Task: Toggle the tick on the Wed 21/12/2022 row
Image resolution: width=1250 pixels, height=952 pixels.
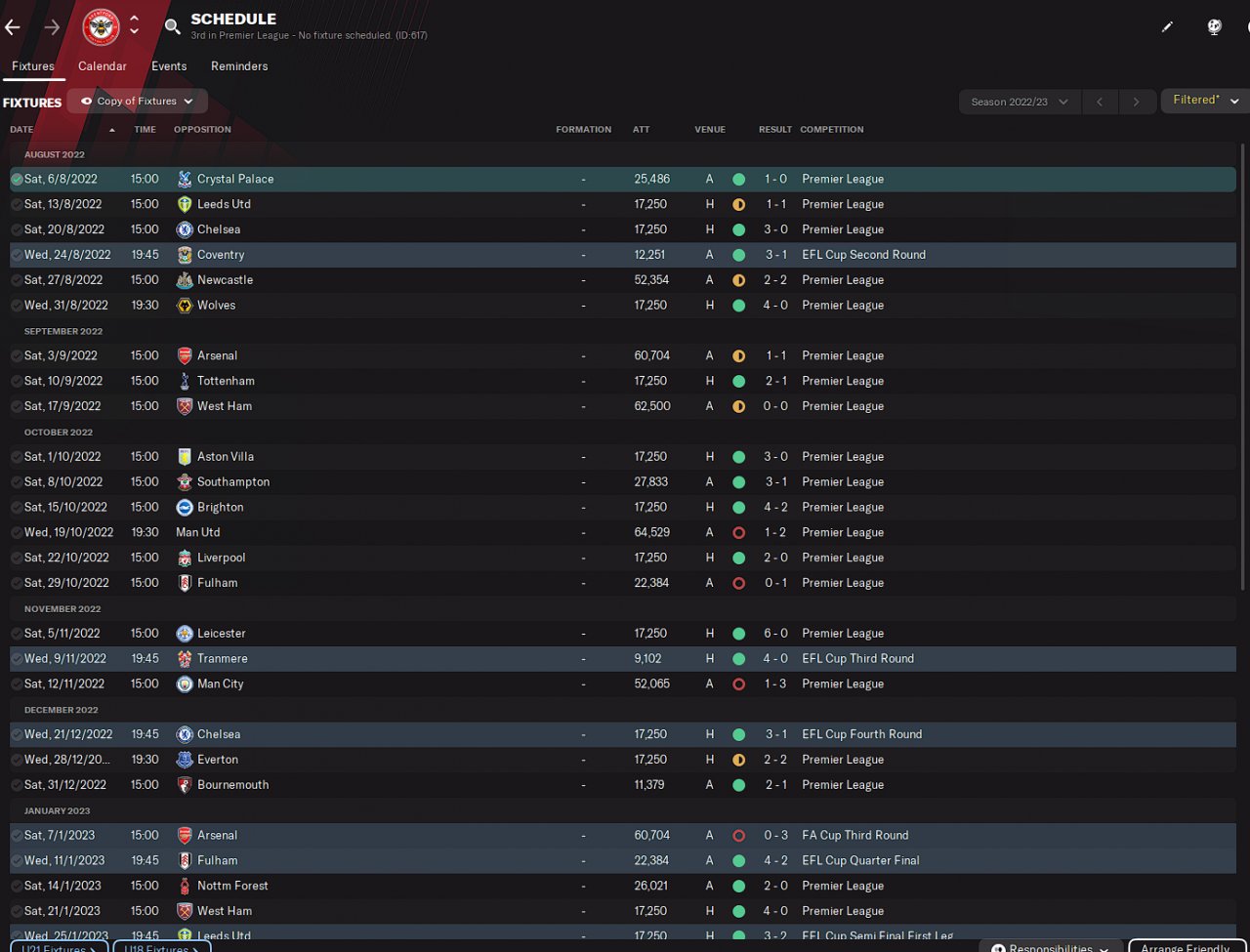Action: pyautogui.click(x=17, y=734)
